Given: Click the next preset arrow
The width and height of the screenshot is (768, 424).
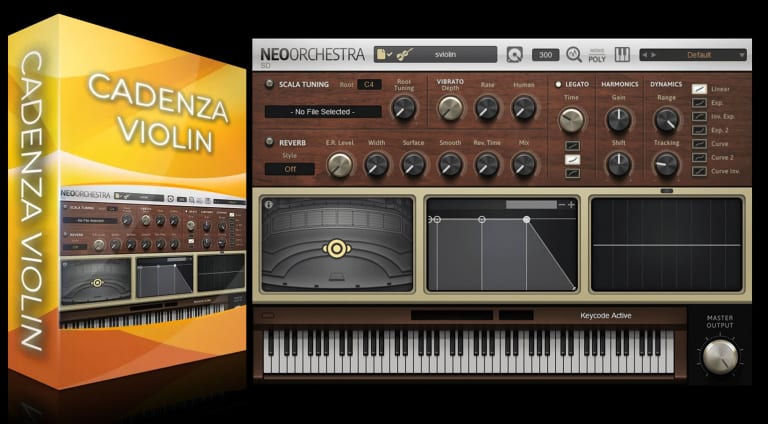Looking at the screenshot, I should 654,55.
